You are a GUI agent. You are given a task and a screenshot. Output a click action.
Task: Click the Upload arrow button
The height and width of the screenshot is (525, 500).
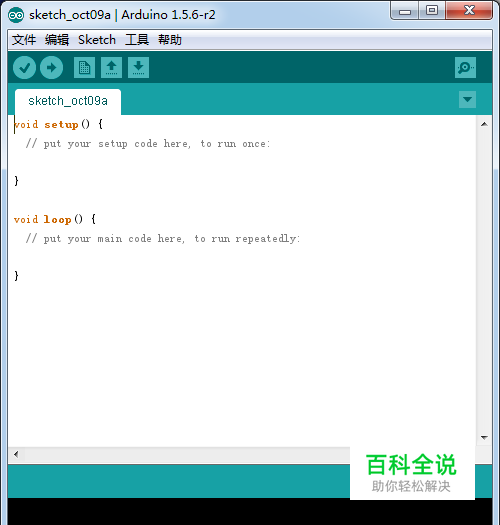(51, 68)
